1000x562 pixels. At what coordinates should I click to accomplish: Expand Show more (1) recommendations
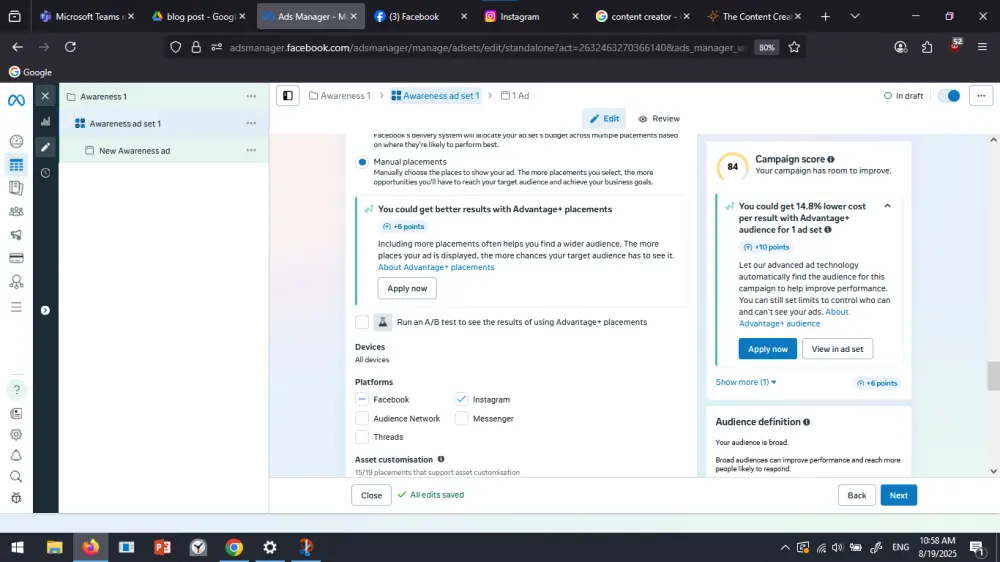(x=746, y=382)
